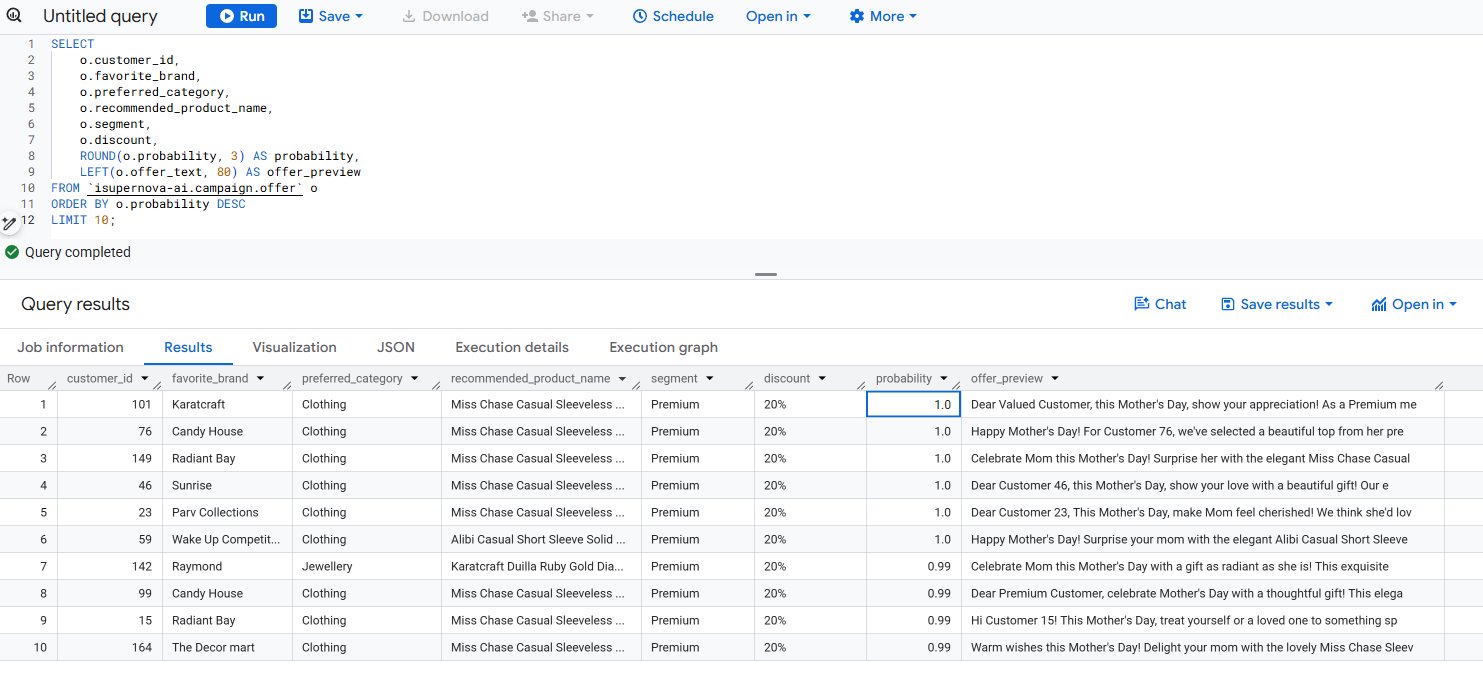This screenshot has width=1483, height=676.
Task: Open the Execution graph tab
Action: click(663, 347)
